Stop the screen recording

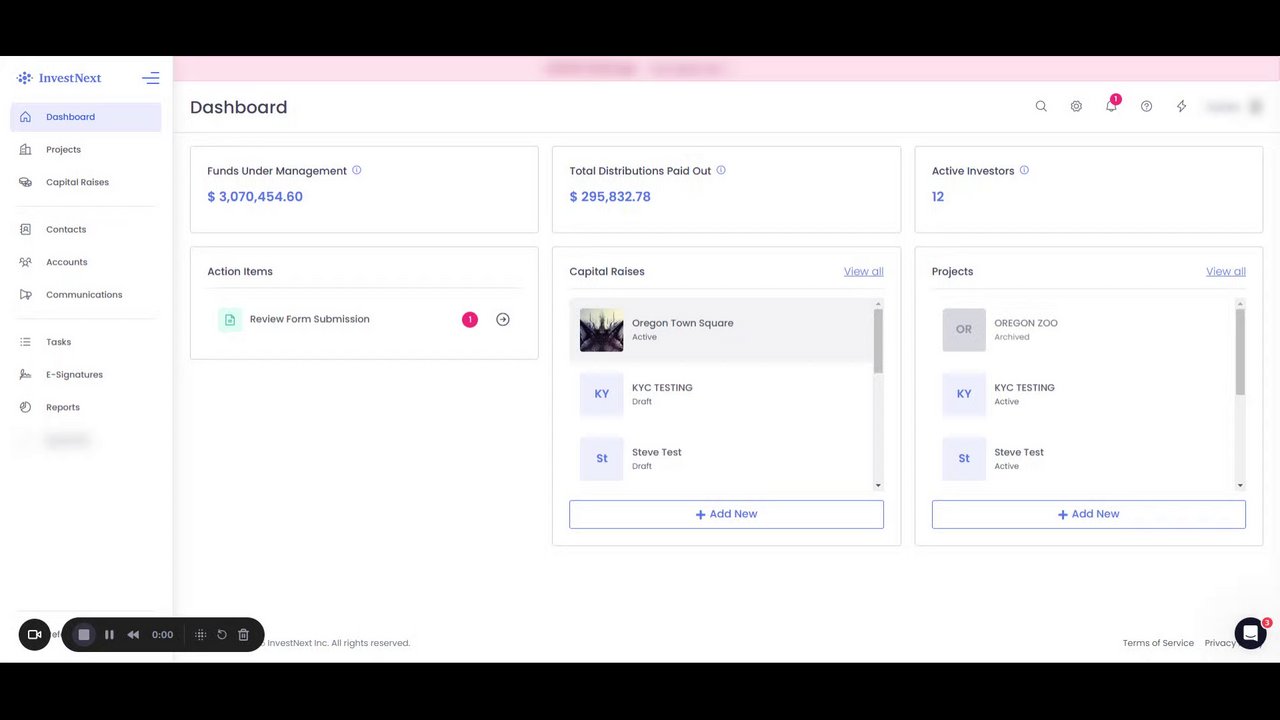[x=84, y=634]
